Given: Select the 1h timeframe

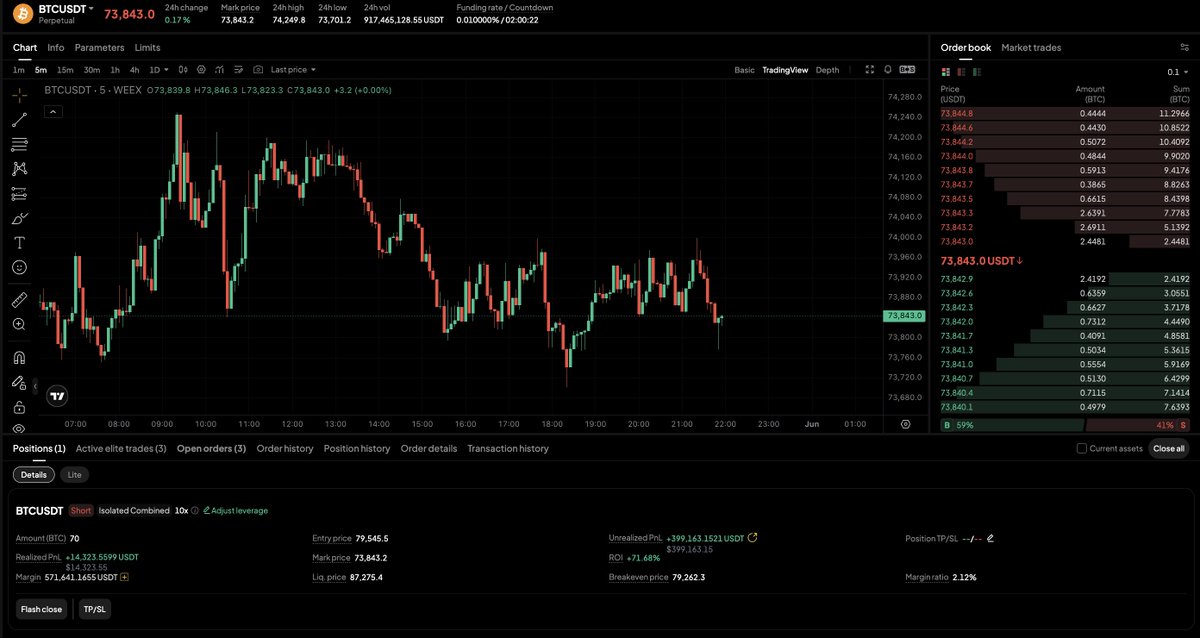Looking at the screenshot, I should pyautogui.click(x=115, y=70).
